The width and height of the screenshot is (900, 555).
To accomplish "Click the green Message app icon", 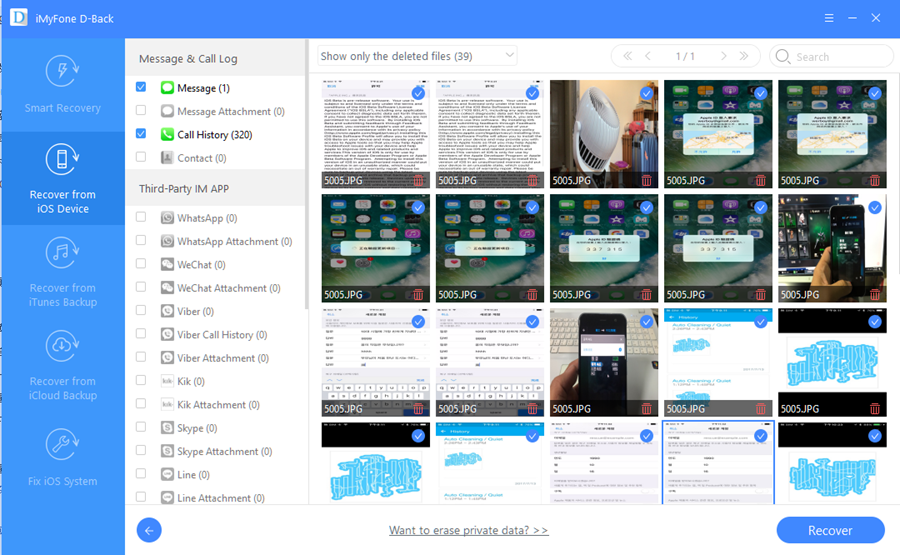I will pyautogui.click(x=167, y=88).
